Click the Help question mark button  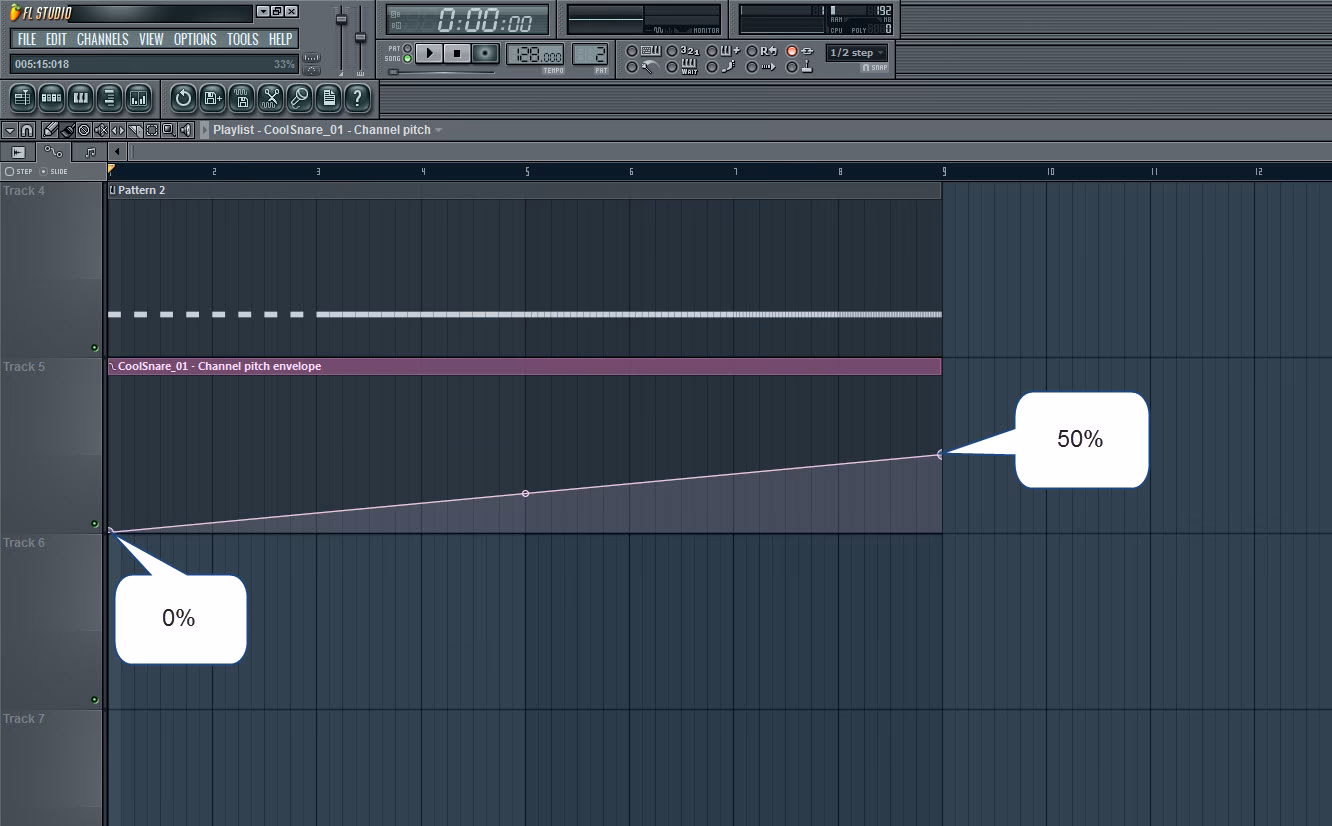pyautogui.click(x=357, y=98)
